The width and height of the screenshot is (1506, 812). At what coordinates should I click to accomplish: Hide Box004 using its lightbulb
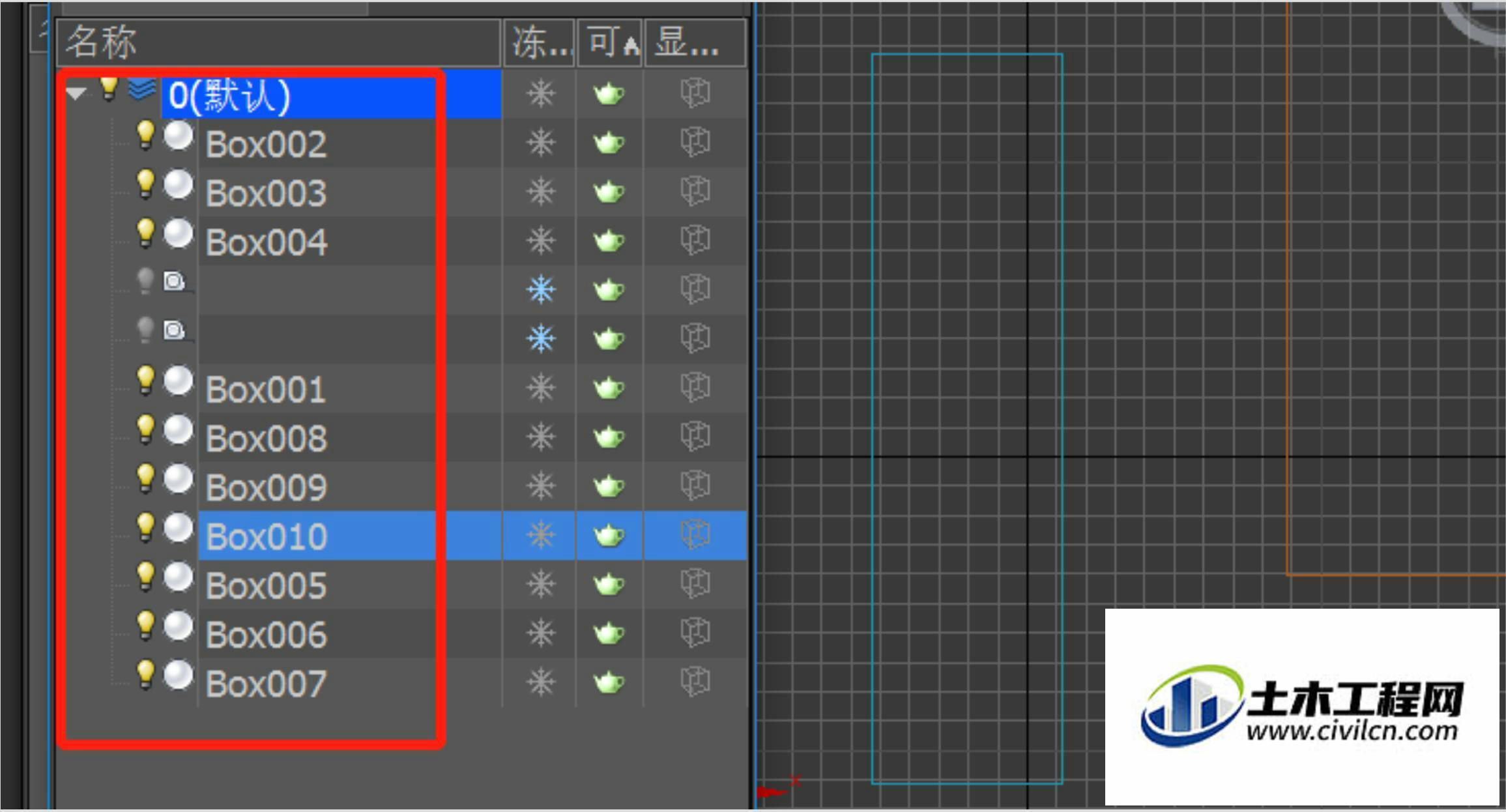point(145,233)
